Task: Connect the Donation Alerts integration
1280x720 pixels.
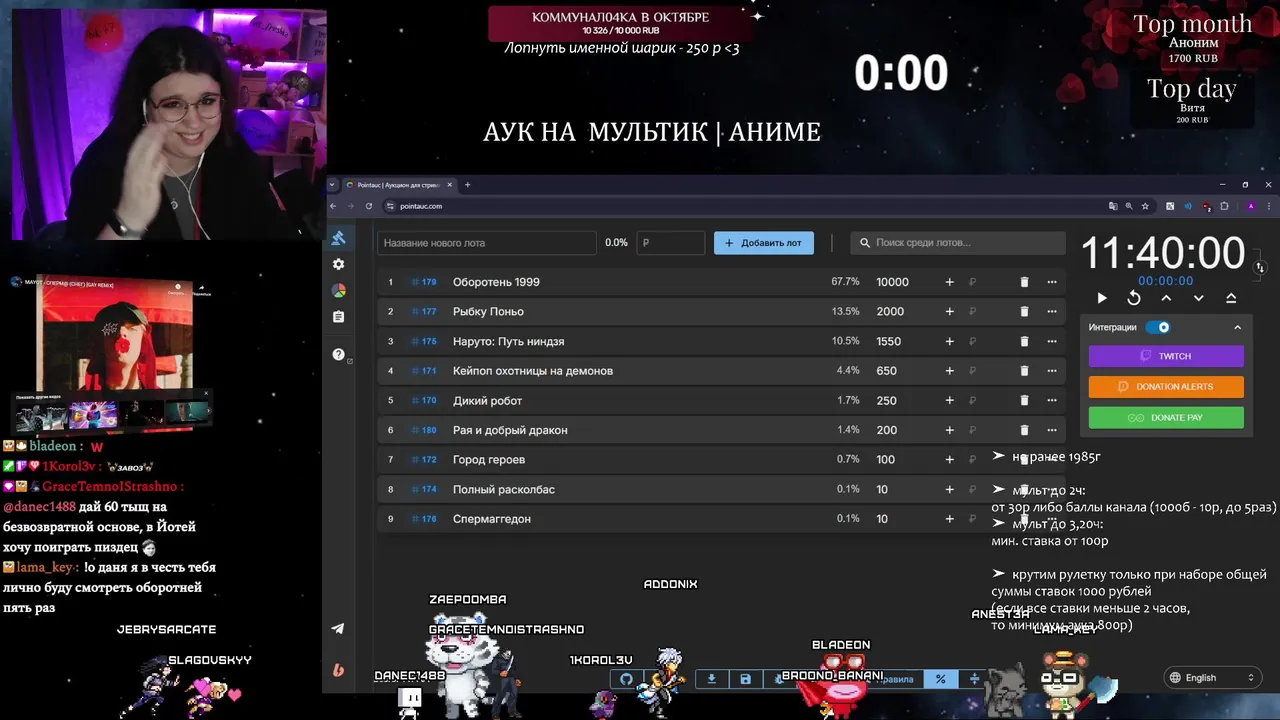Action: coord(1166,387)
